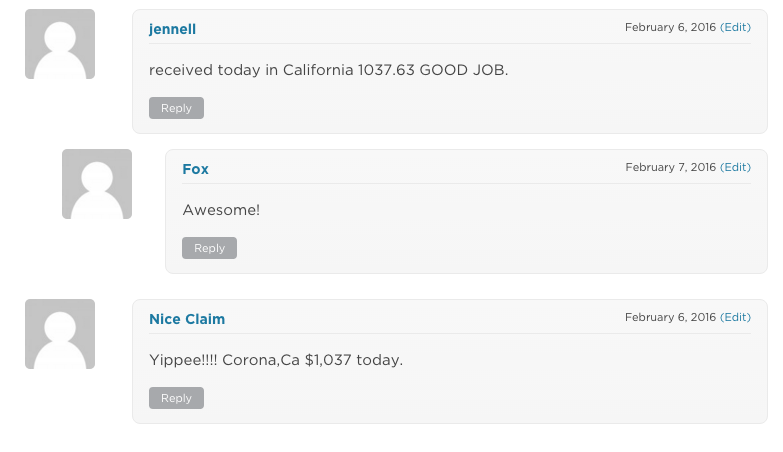This screenshot has width=783, height=452.
Task: Reply to Nice Claim's comment
Action: (176, 398)
